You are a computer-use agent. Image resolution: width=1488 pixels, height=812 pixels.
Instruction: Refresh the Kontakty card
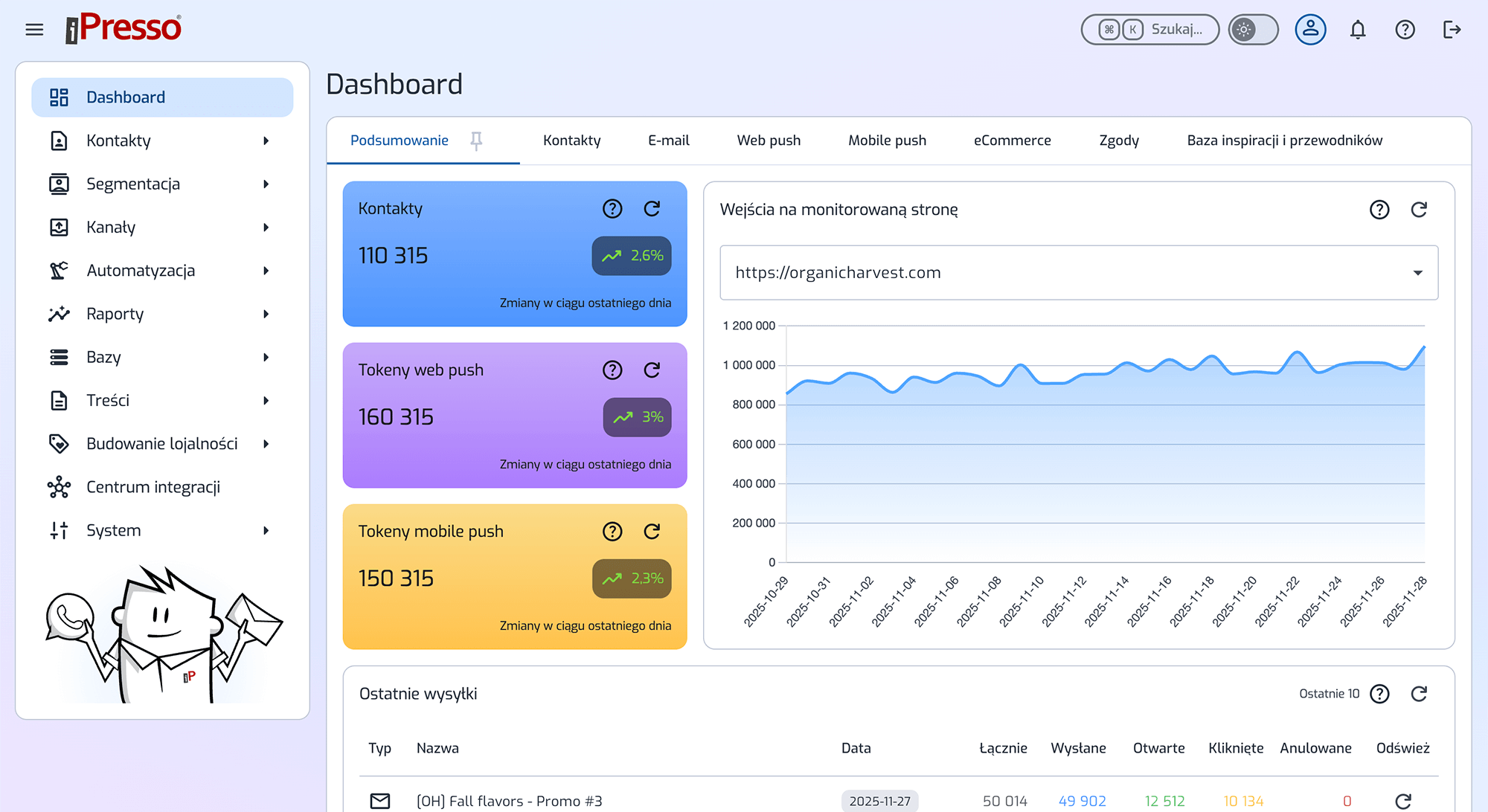click(x=652, y=209)
